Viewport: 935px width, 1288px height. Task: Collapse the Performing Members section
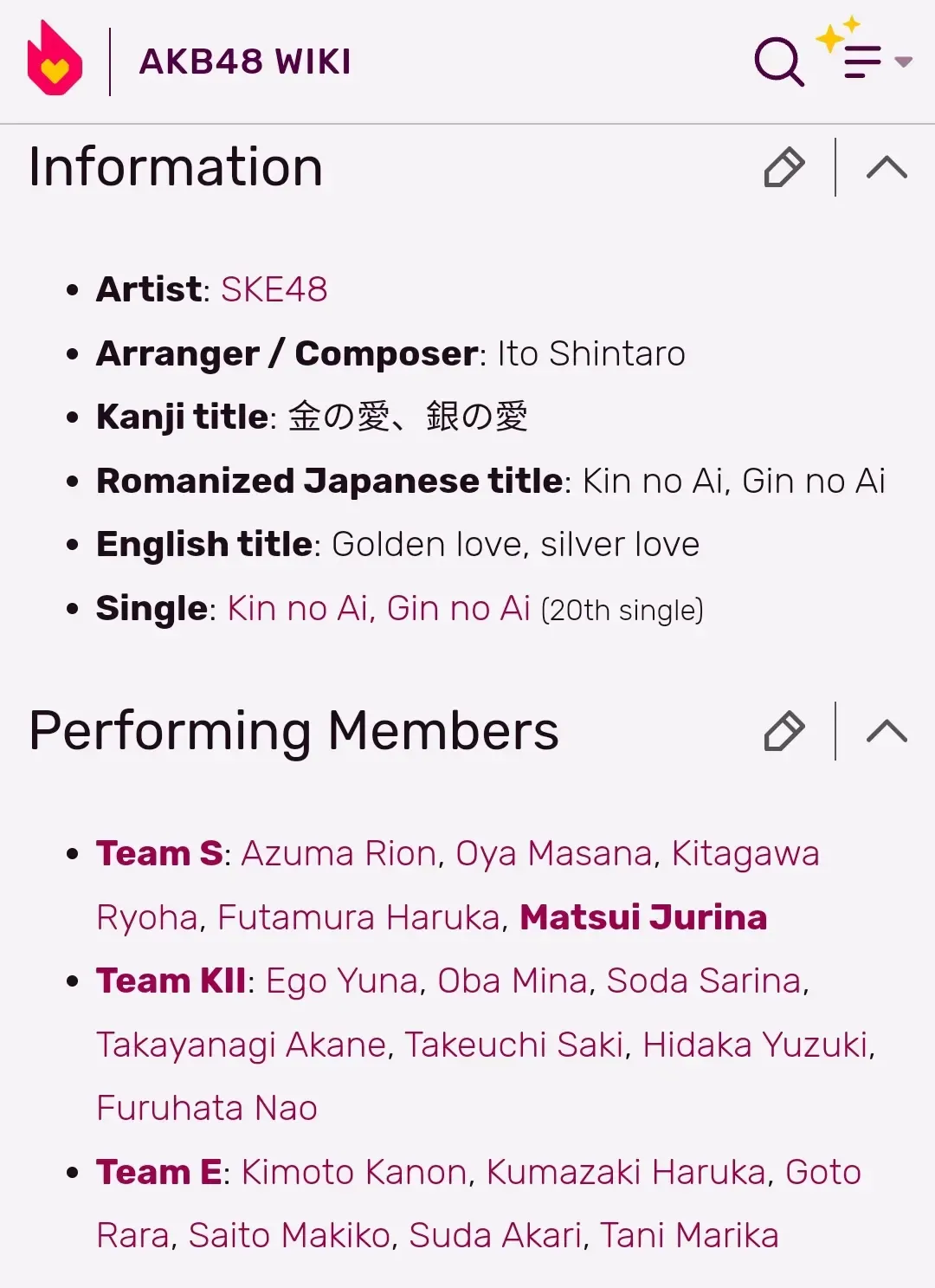tap(887, 731)
